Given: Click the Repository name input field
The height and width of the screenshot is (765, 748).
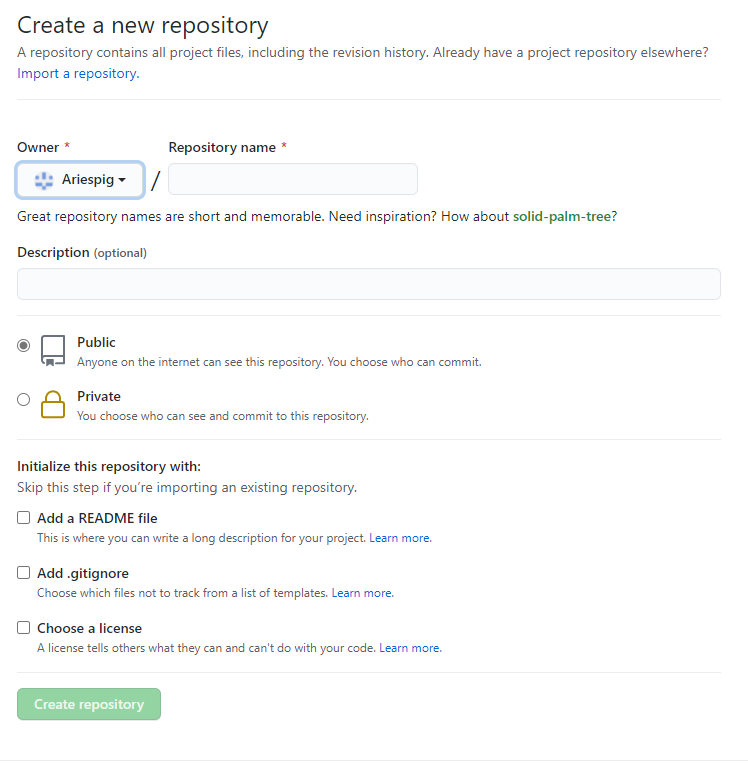Looking at the screenshot, I should pos(293,179).
